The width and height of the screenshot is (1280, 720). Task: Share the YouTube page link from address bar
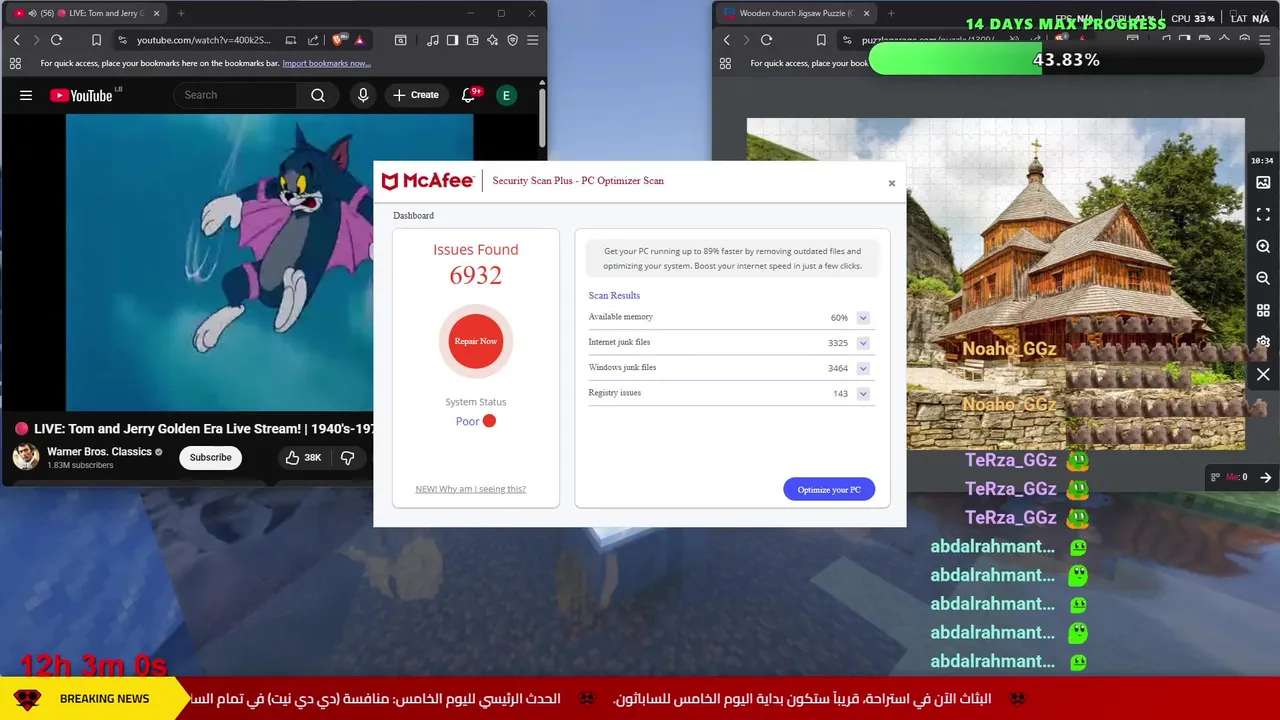[313, 40]
